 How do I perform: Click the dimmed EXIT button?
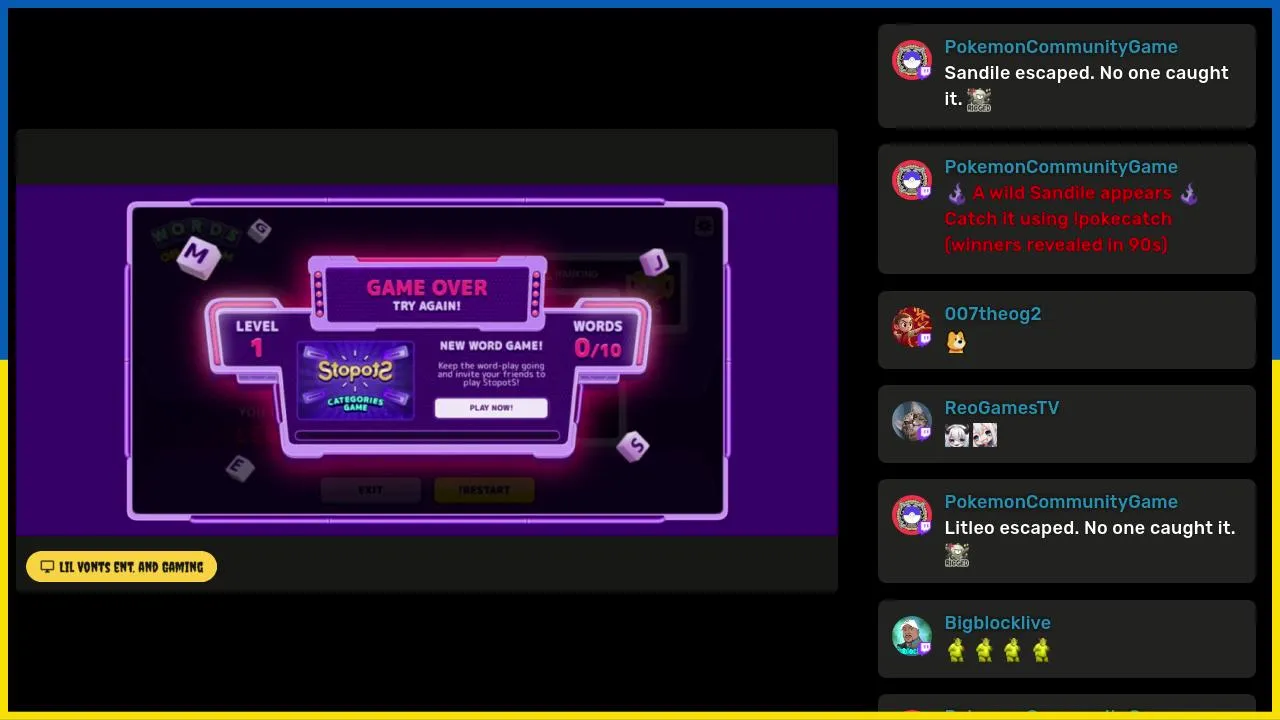point(371,490)
